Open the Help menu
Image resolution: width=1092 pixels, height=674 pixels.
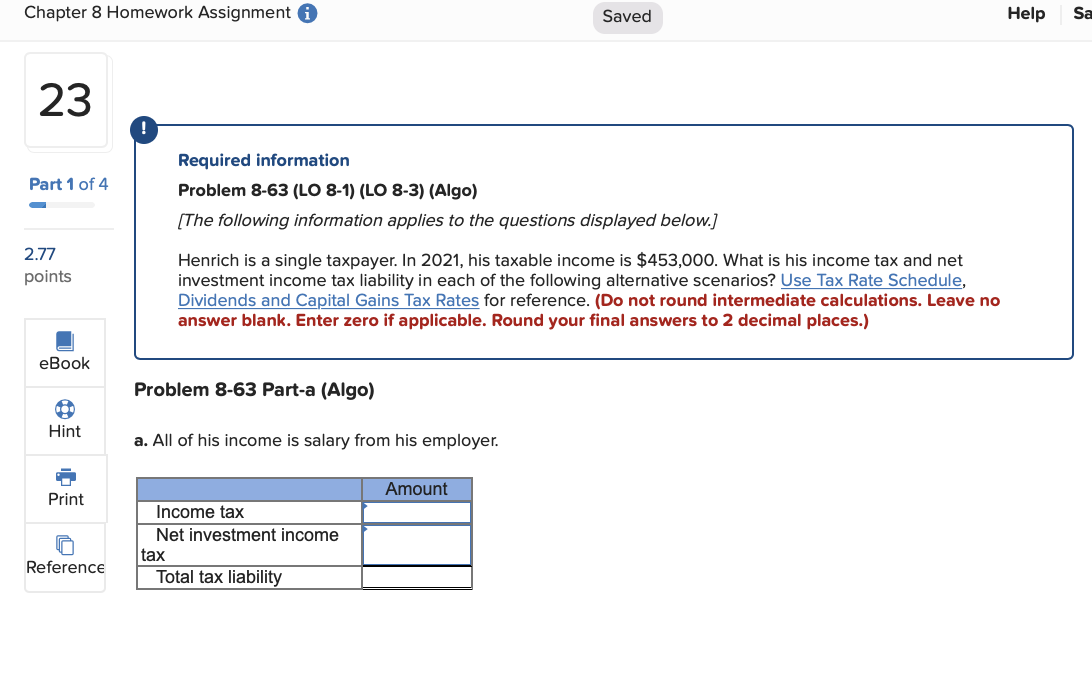1025,13
